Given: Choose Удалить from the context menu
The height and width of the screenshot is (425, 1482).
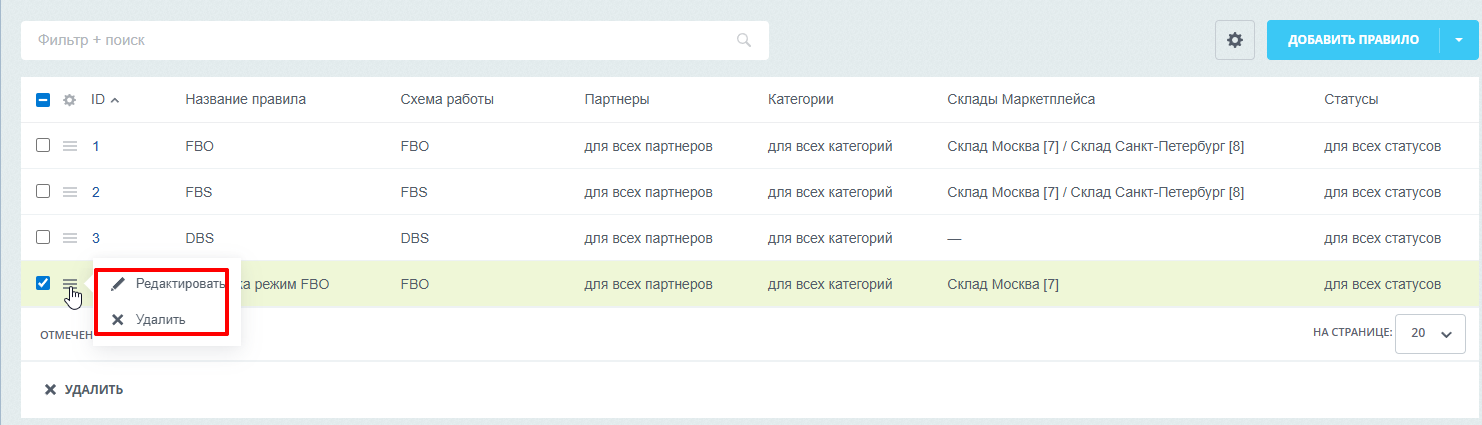Looking at the screenshot, I should pyautogui.click(x=160, y=319).
